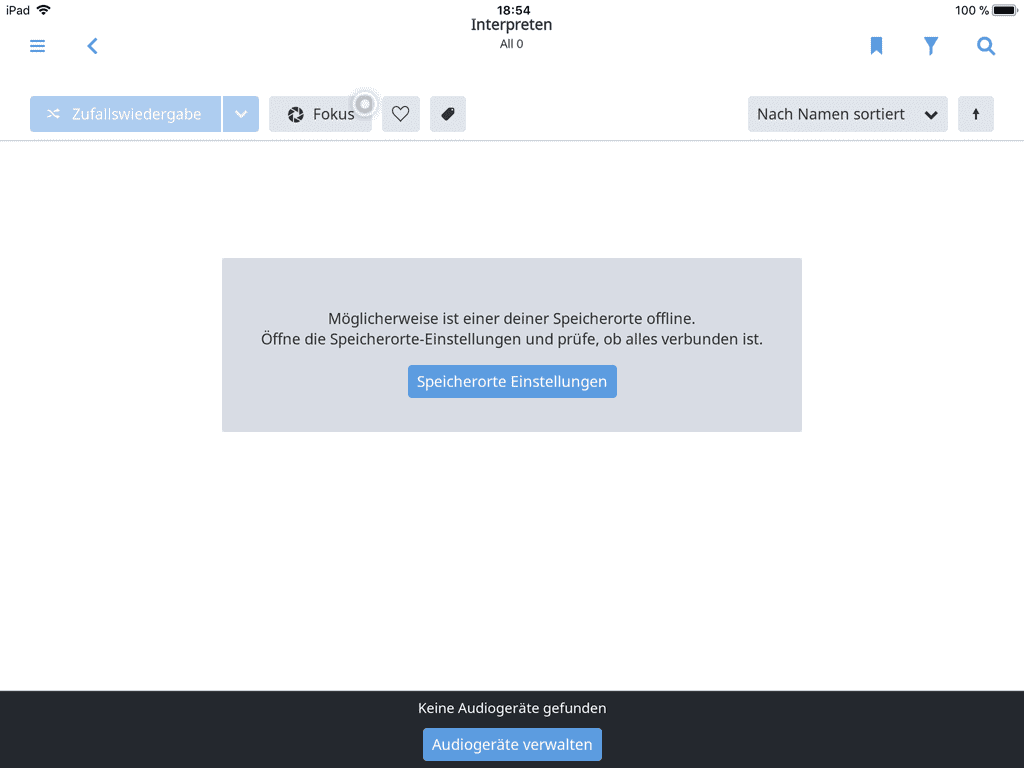1024x768 pixels.
Task: Start Zufallswiedergabe shuffle playback
Action: pyautogui.click(x=125, y=114)
